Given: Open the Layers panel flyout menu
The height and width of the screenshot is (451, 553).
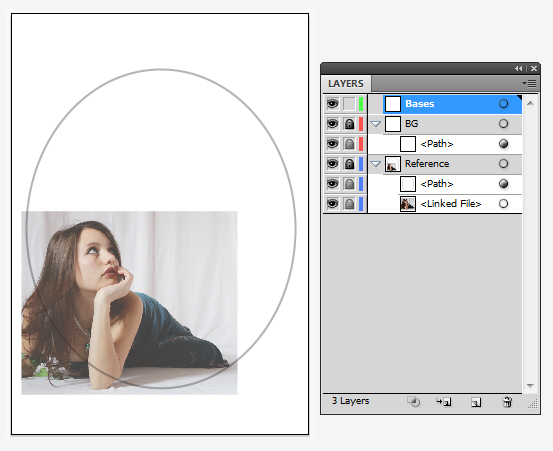Looking at the screenshot, I should coord(529,84).
